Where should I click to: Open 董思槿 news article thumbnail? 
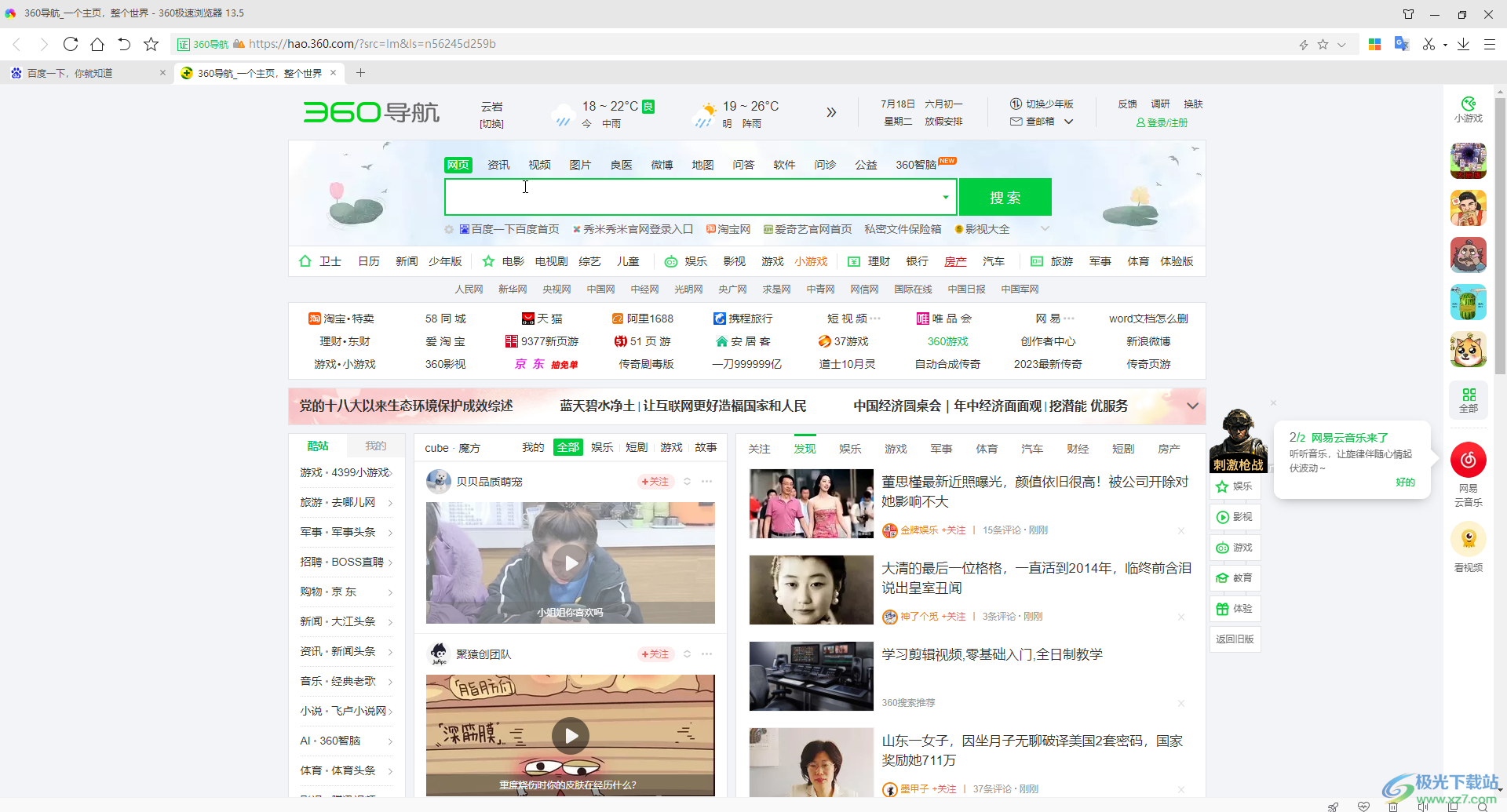point(811,504)
